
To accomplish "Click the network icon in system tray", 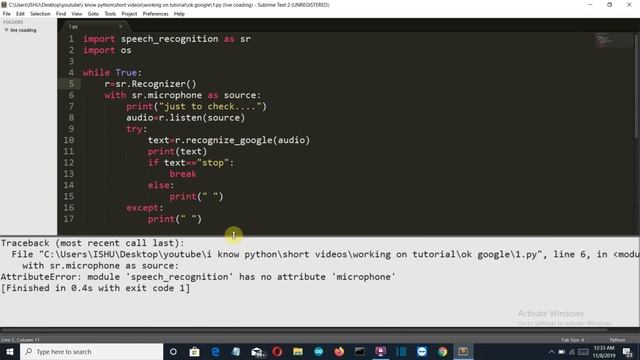I will pyautogui.click(x=572, y=352).
